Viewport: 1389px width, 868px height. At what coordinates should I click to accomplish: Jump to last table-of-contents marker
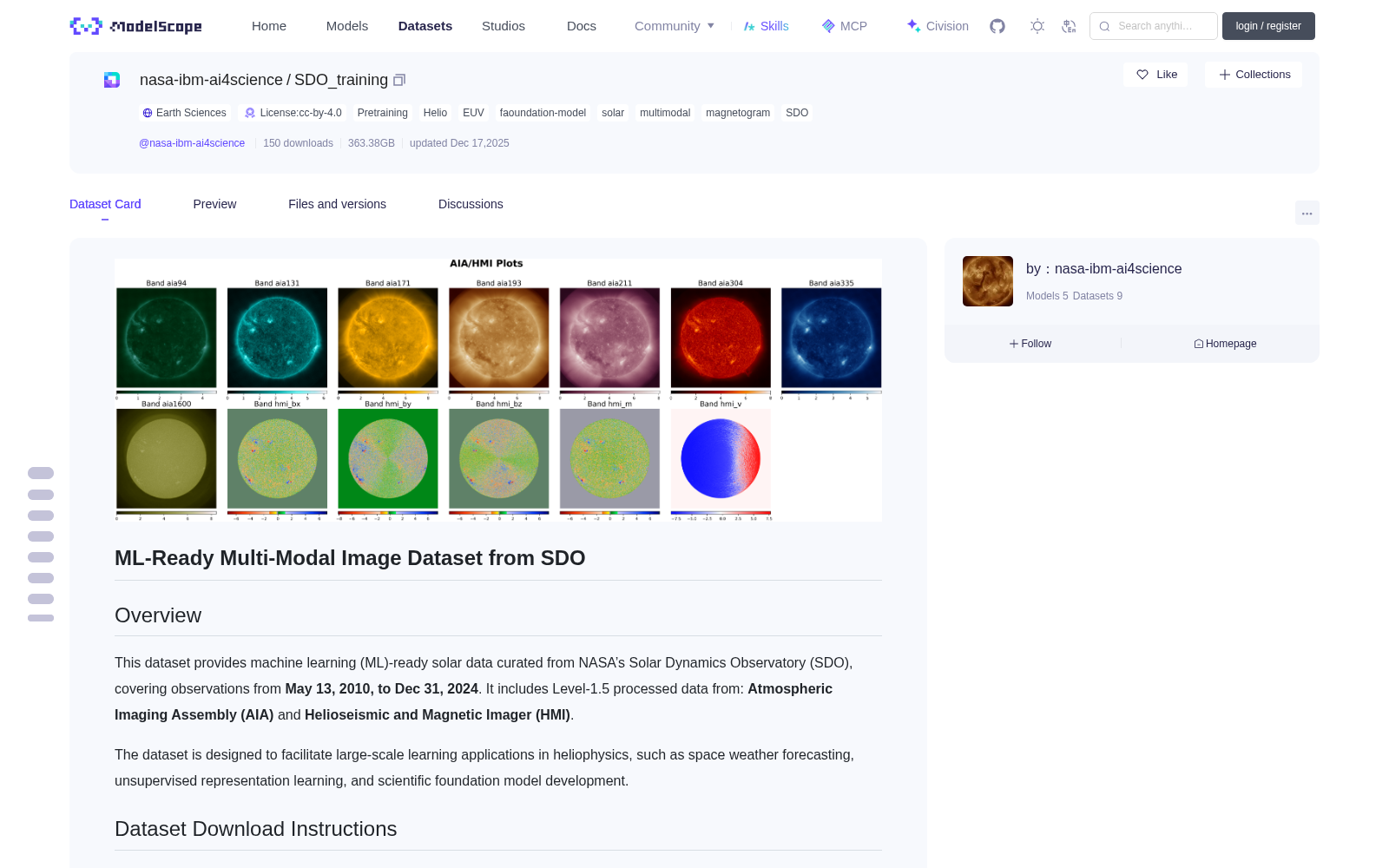pyautogui.click(x=41, y=618)
